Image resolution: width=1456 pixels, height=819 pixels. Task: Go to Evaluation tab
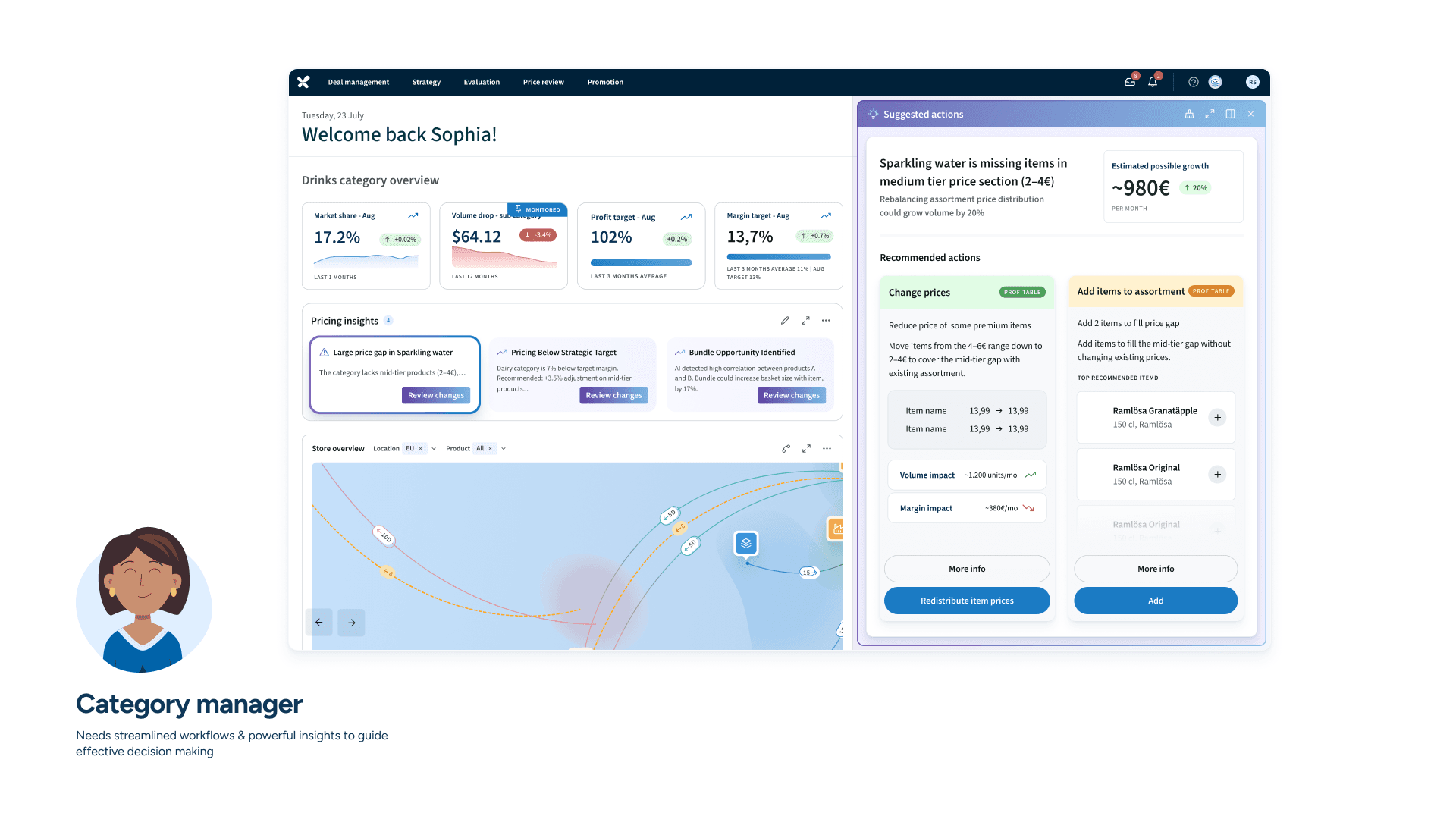click(x=482, y=82)
